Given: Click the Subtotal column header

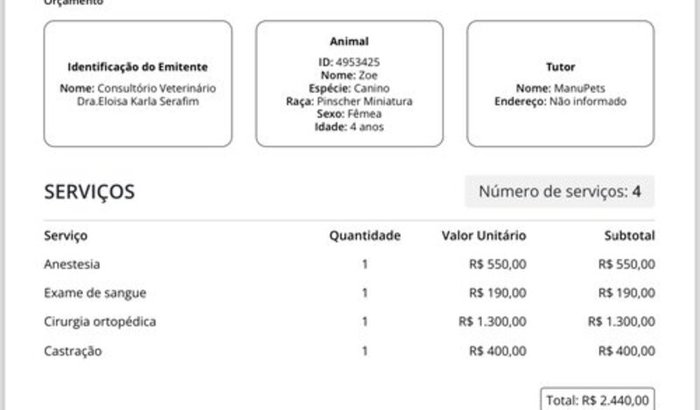Looking at the screenshot, I should pos(629,236).
